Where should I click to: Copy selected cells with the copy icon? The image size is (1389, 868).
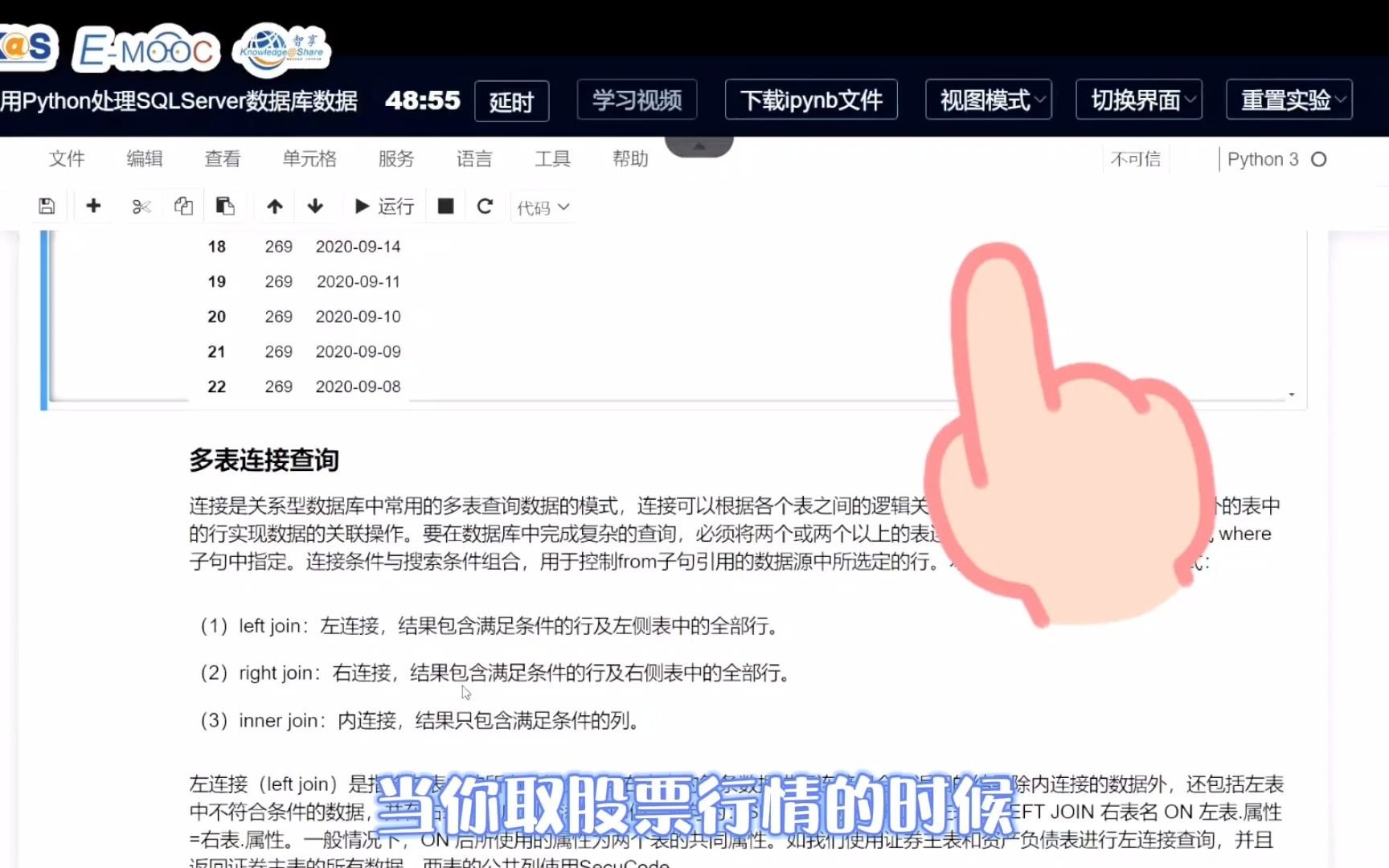coord(182,206)
